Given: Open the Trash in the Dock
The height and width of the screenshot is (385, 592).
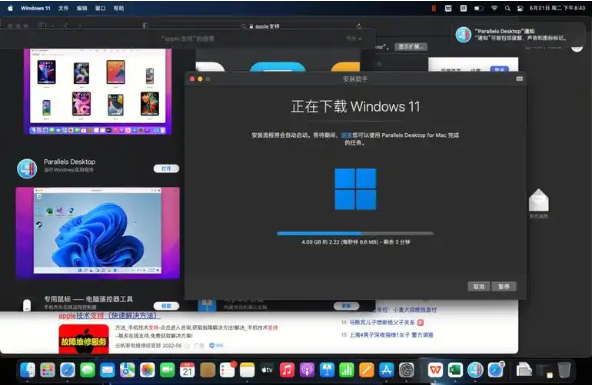Looking at the screenshot, I should 564,370.
